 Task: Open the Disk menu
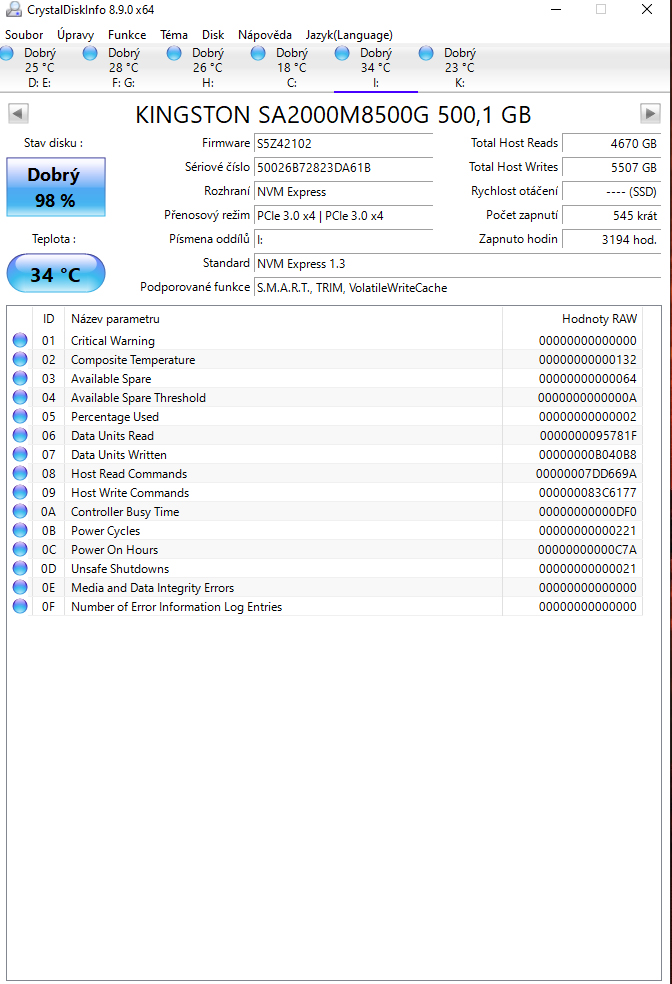[x=213, y=35]
